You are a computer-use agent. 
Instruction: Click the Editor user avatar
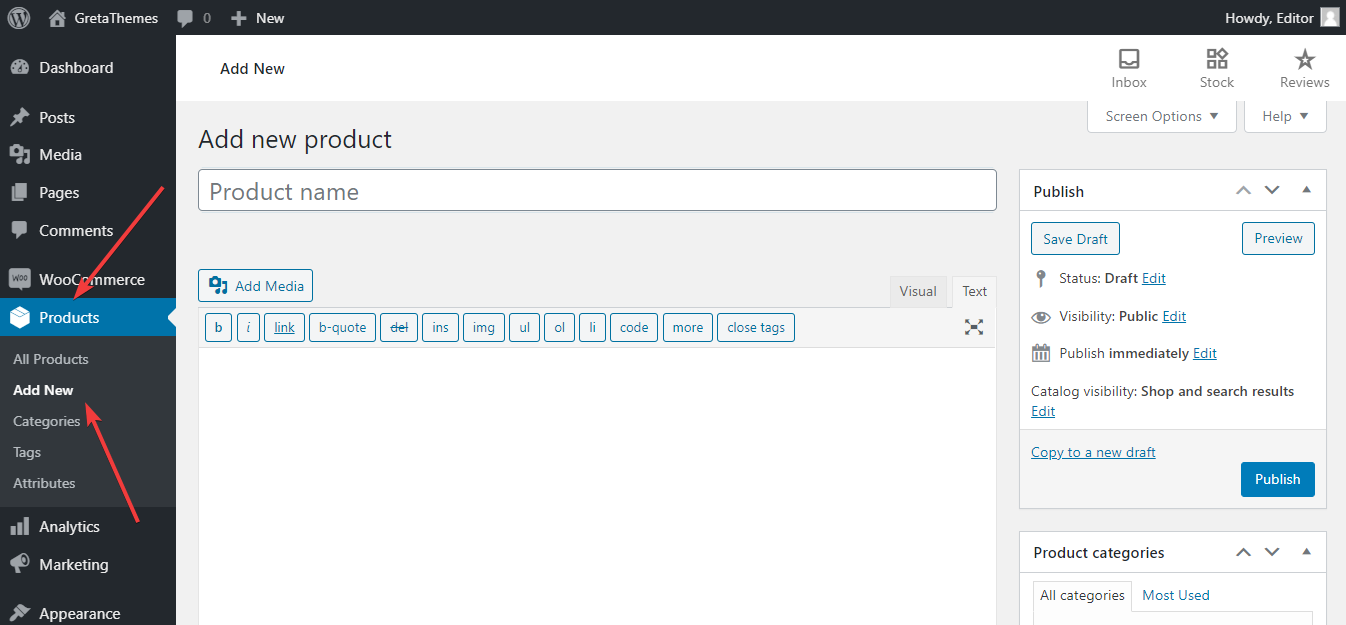pos(1329,18)
